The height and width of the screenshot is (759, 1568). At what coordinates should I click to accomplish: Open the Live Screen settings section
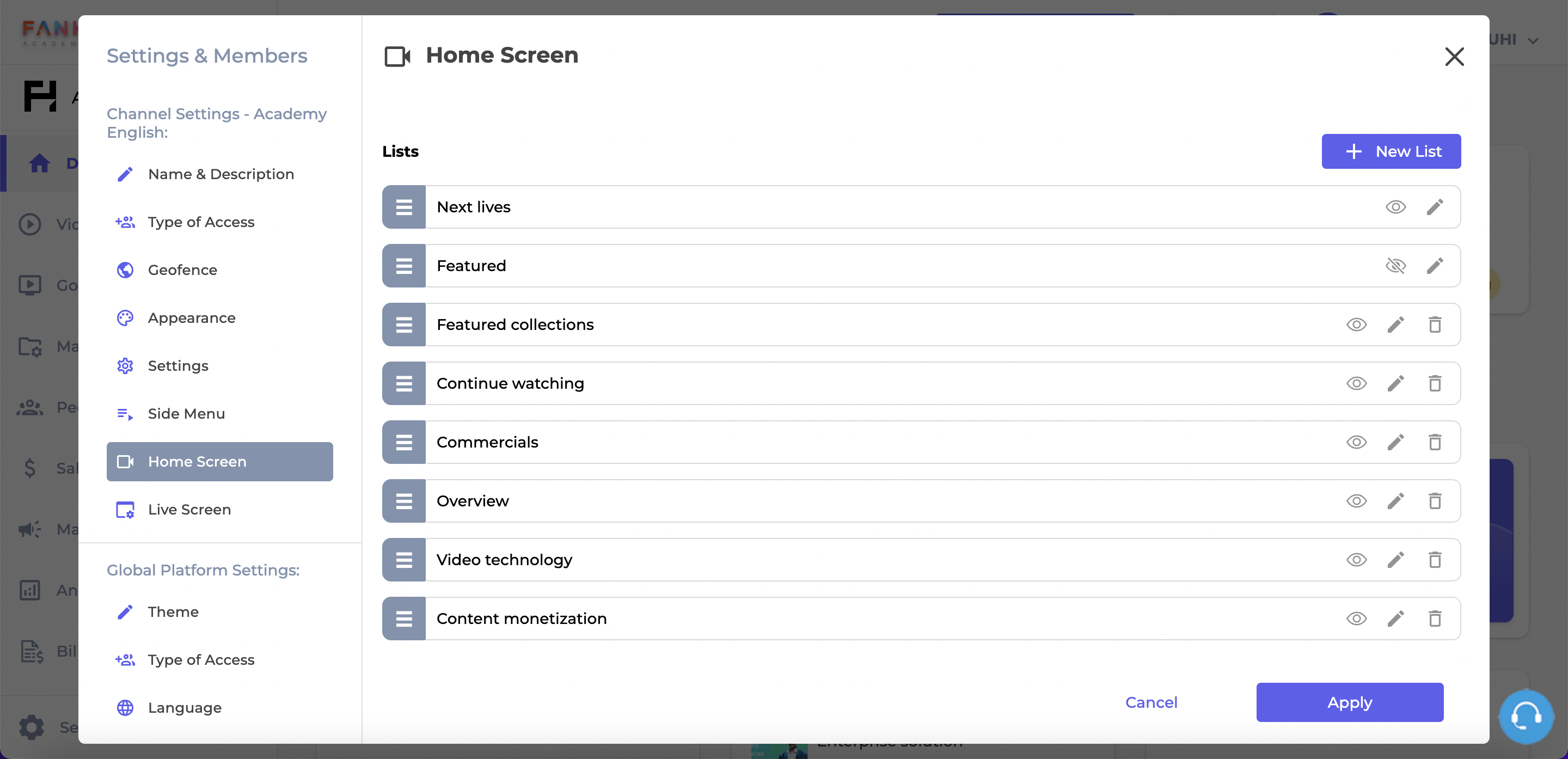[x=189, y=509]
